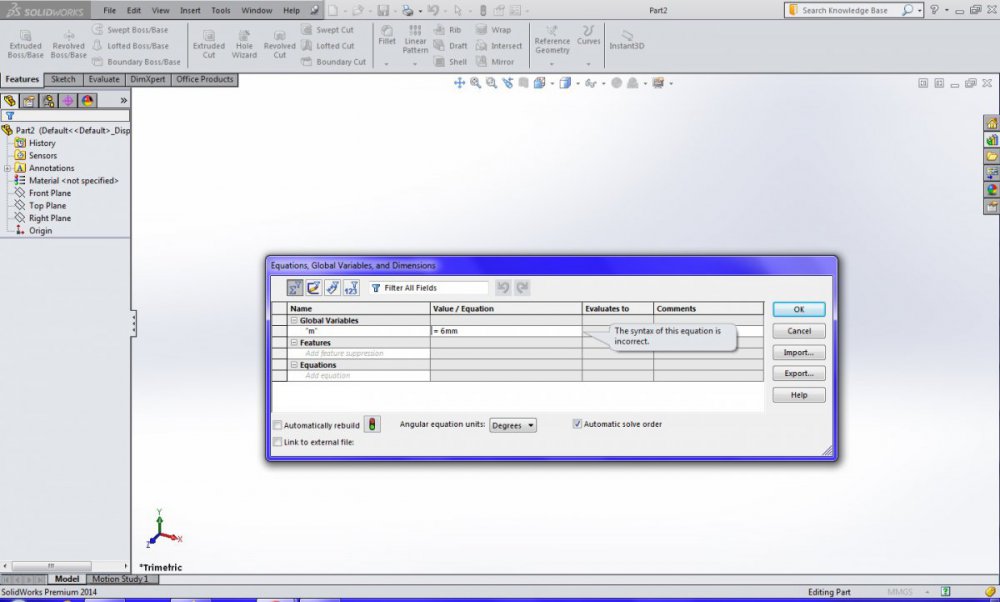Open the ConfigurationManager tab icon
This screenshot has width=1000, height=602.
pos(48,101)
